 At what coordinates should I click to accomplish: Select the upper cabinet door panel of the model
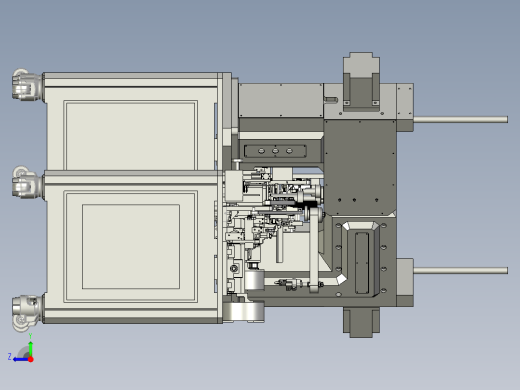tap(130, 135)
